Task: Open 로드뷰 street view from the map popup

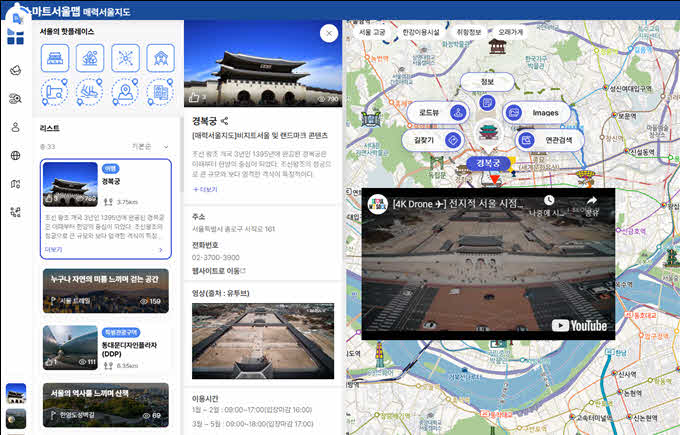Action: [x=437, y=113]
